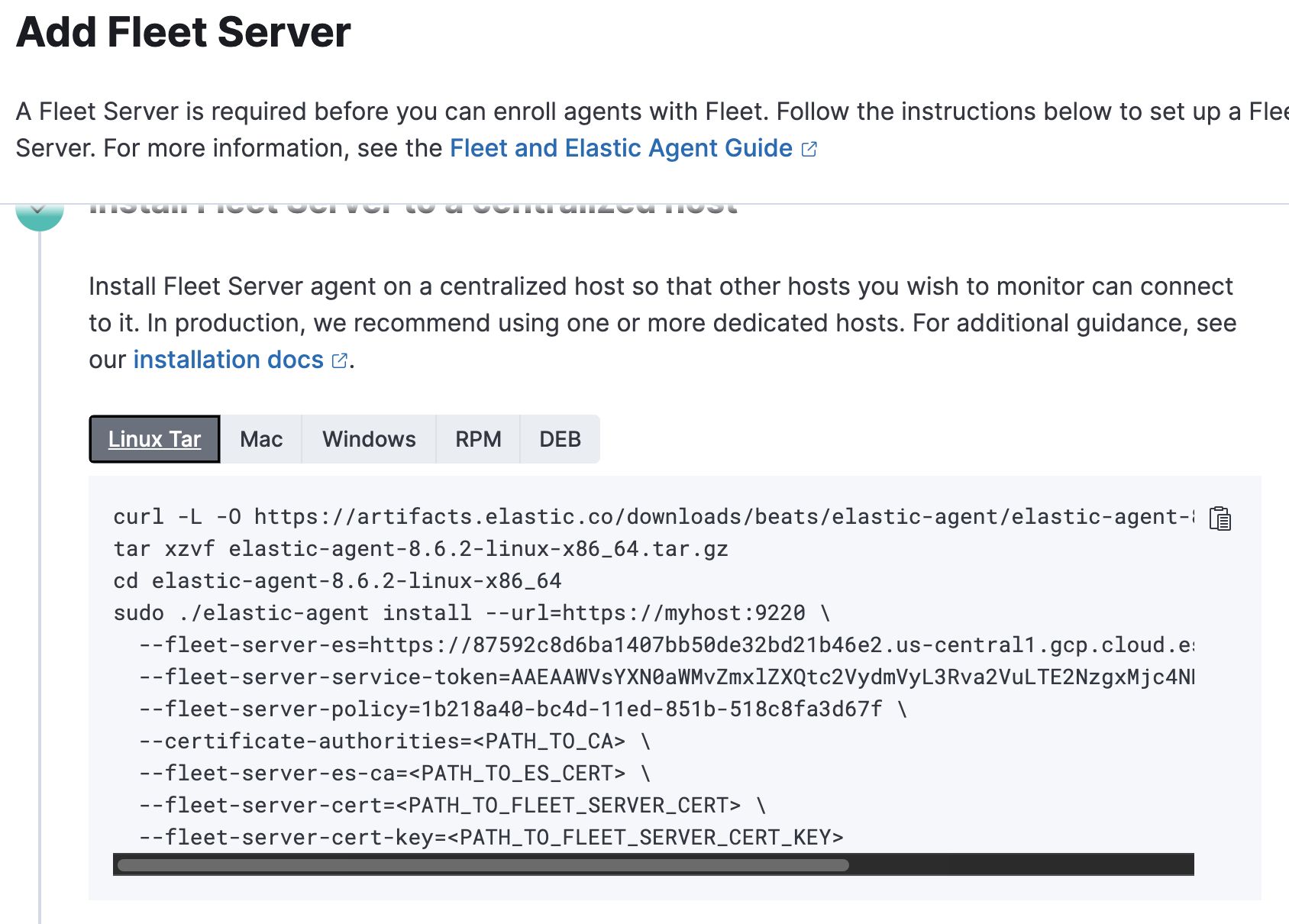Click the Add Fleet Server page heading
Screen dimensions: 1289x924
[x=183, y=32]
